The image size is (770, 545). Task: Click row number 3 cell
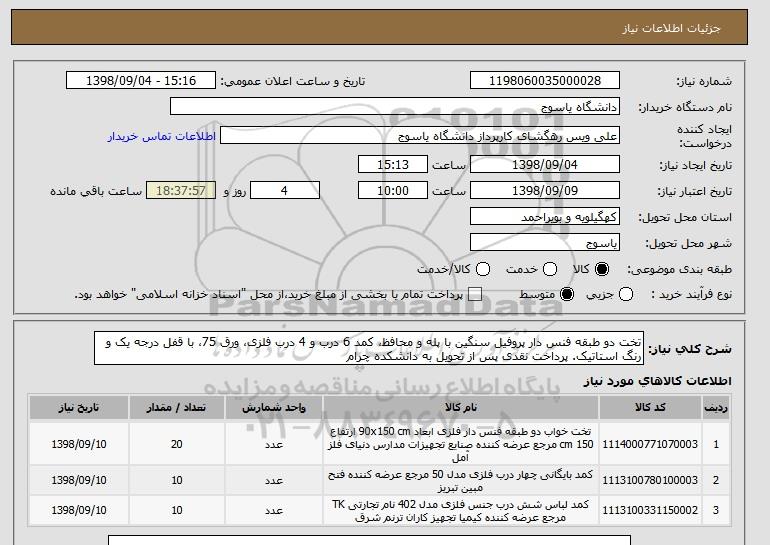(716, 511)
